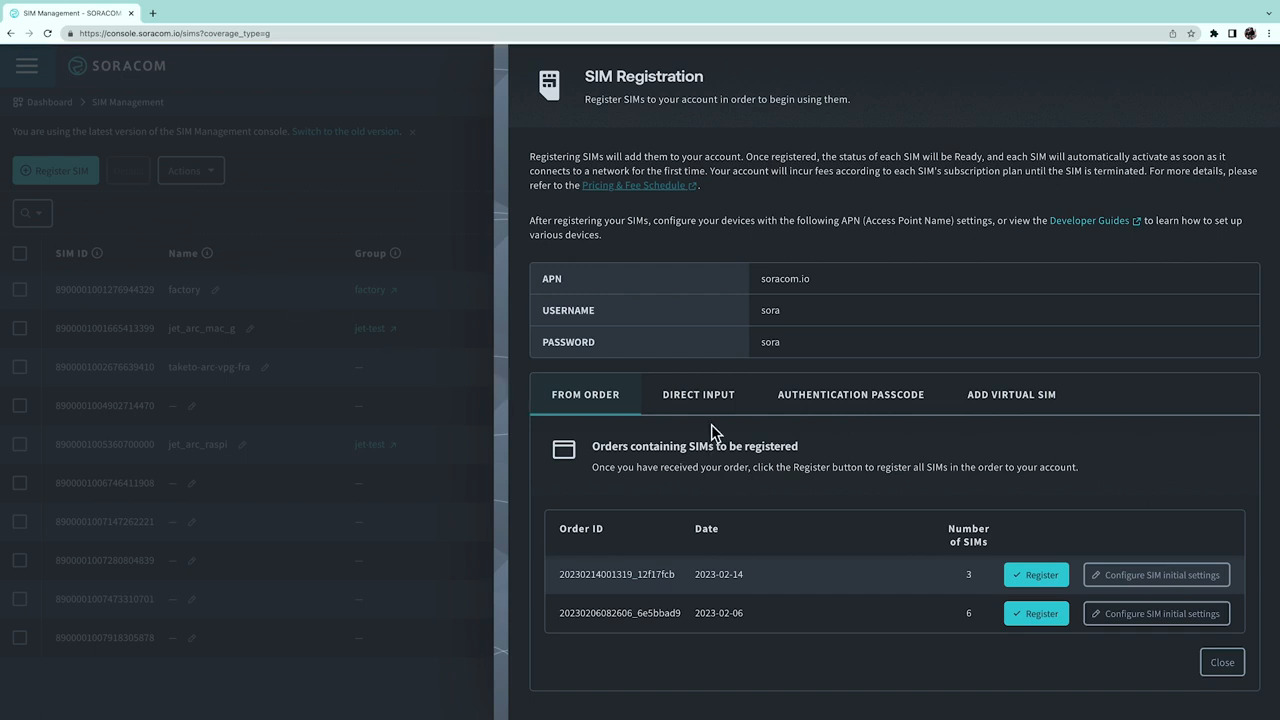
Task: Click the SORACOM logo
Action: pos(117,66)
